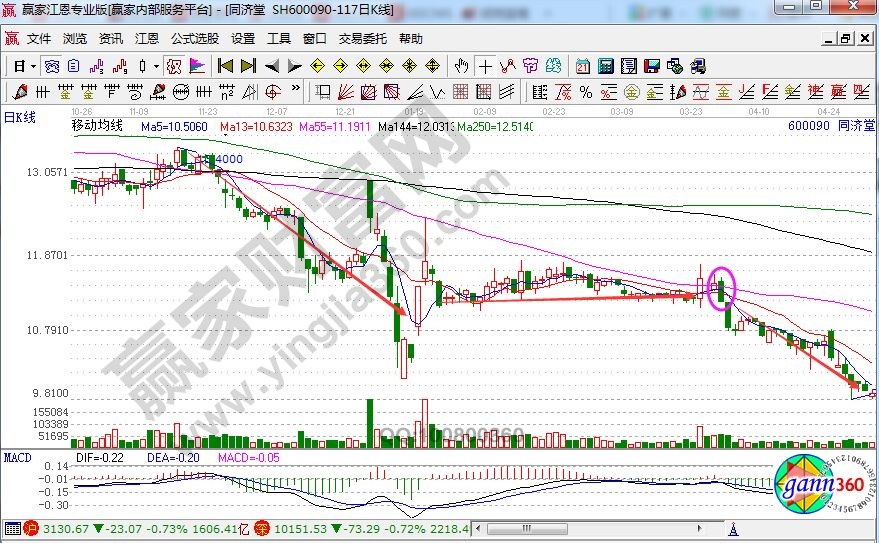
Task: Click the hand pan tool icon
Action: 461,66
